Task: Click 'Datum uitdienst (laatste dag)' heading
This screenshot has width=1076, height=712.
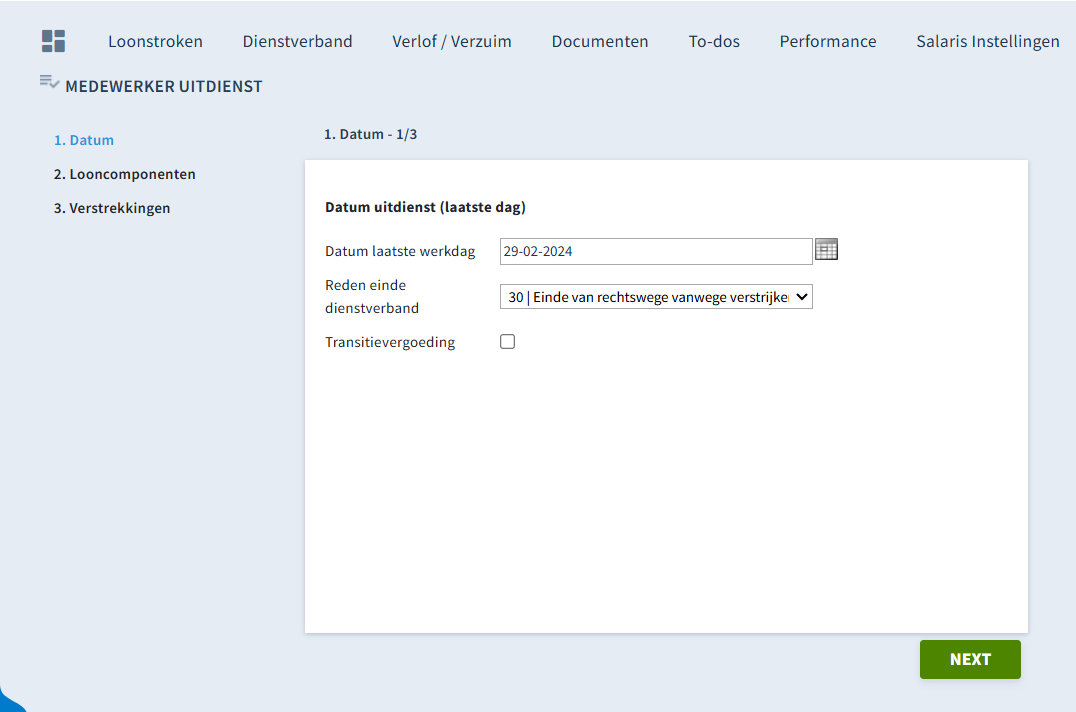Action: tap(425, 207)
